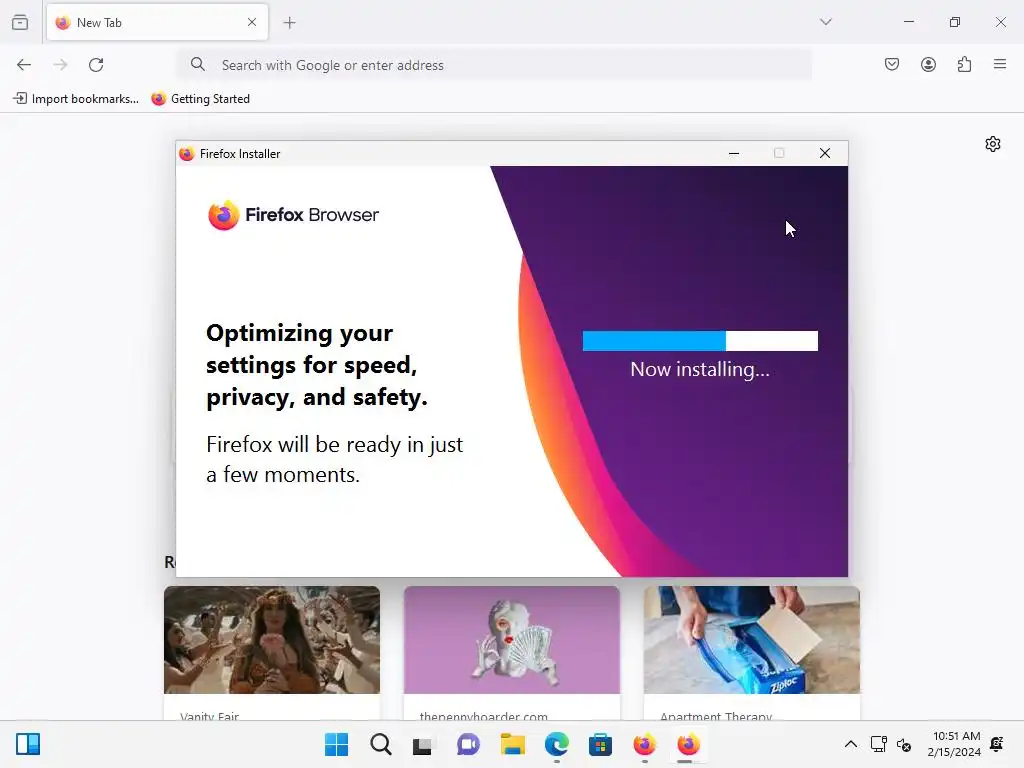This screenshot has width=1024, height=768.
Task: Open thepennyhoarder.com story thumbnail
Action: pyautogui.click(x=511, y=640)
